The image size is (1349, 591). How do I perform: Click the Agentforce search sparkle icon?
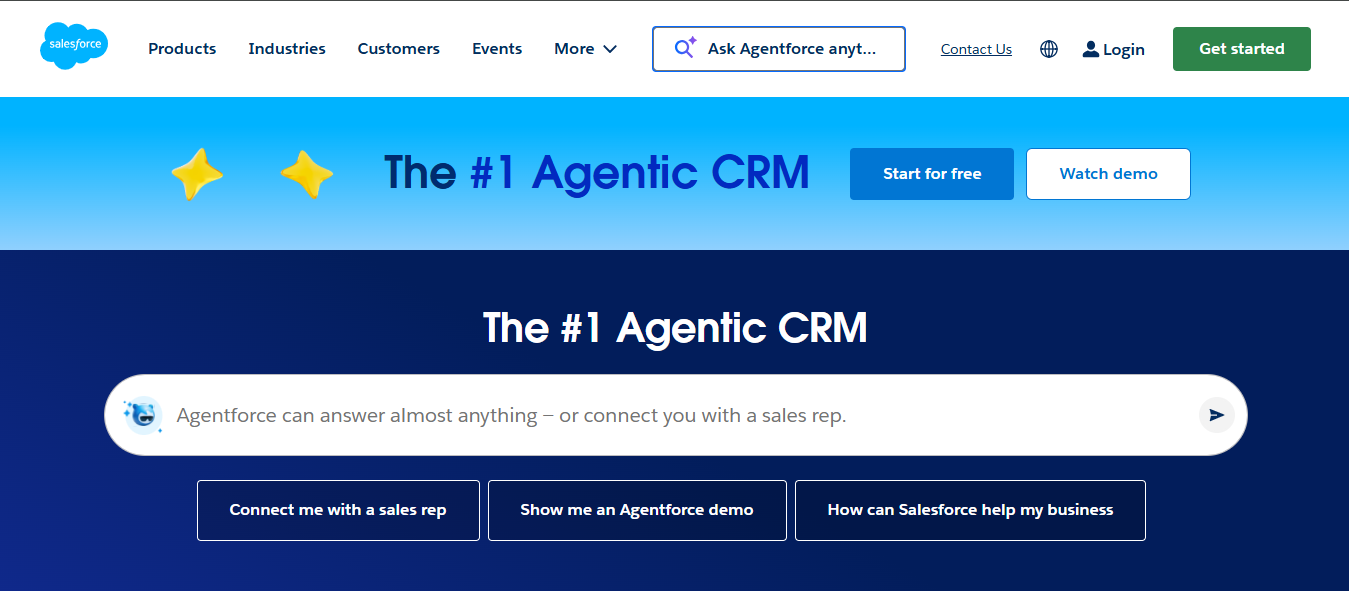pyautogui.click(x=685, y=48)
